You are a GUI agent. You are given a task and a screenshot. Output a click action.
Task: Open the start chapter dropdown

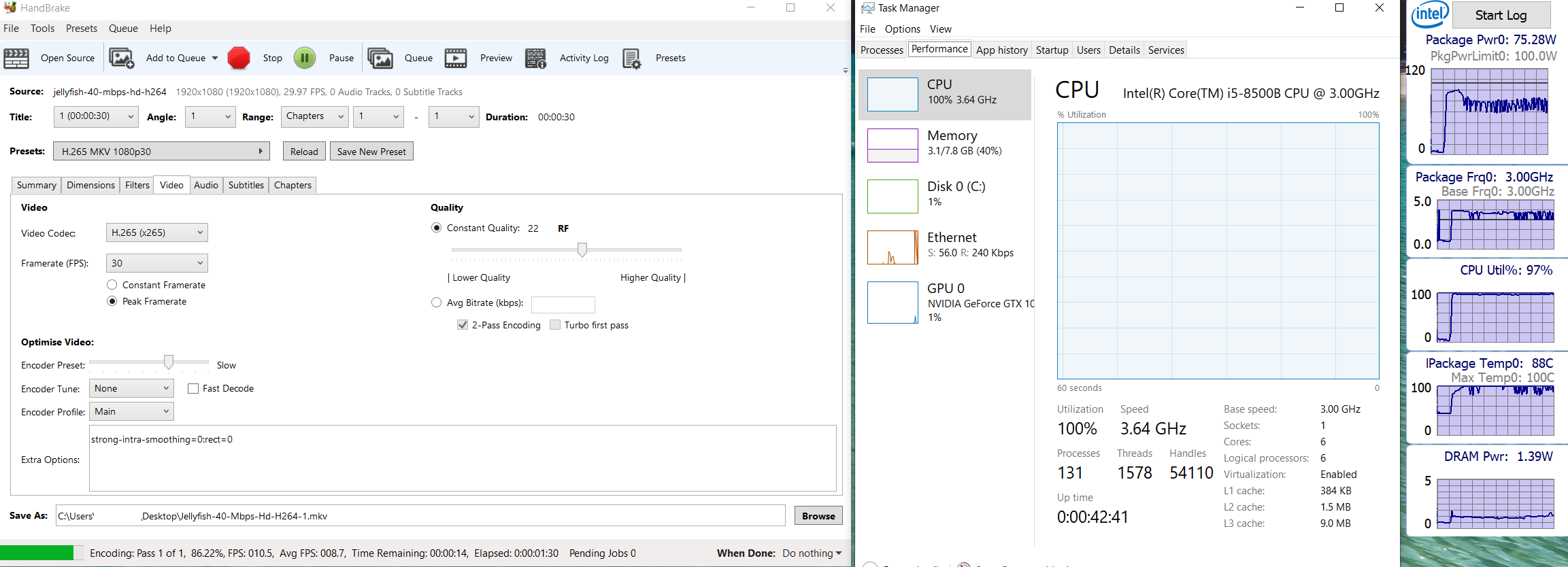379,116
